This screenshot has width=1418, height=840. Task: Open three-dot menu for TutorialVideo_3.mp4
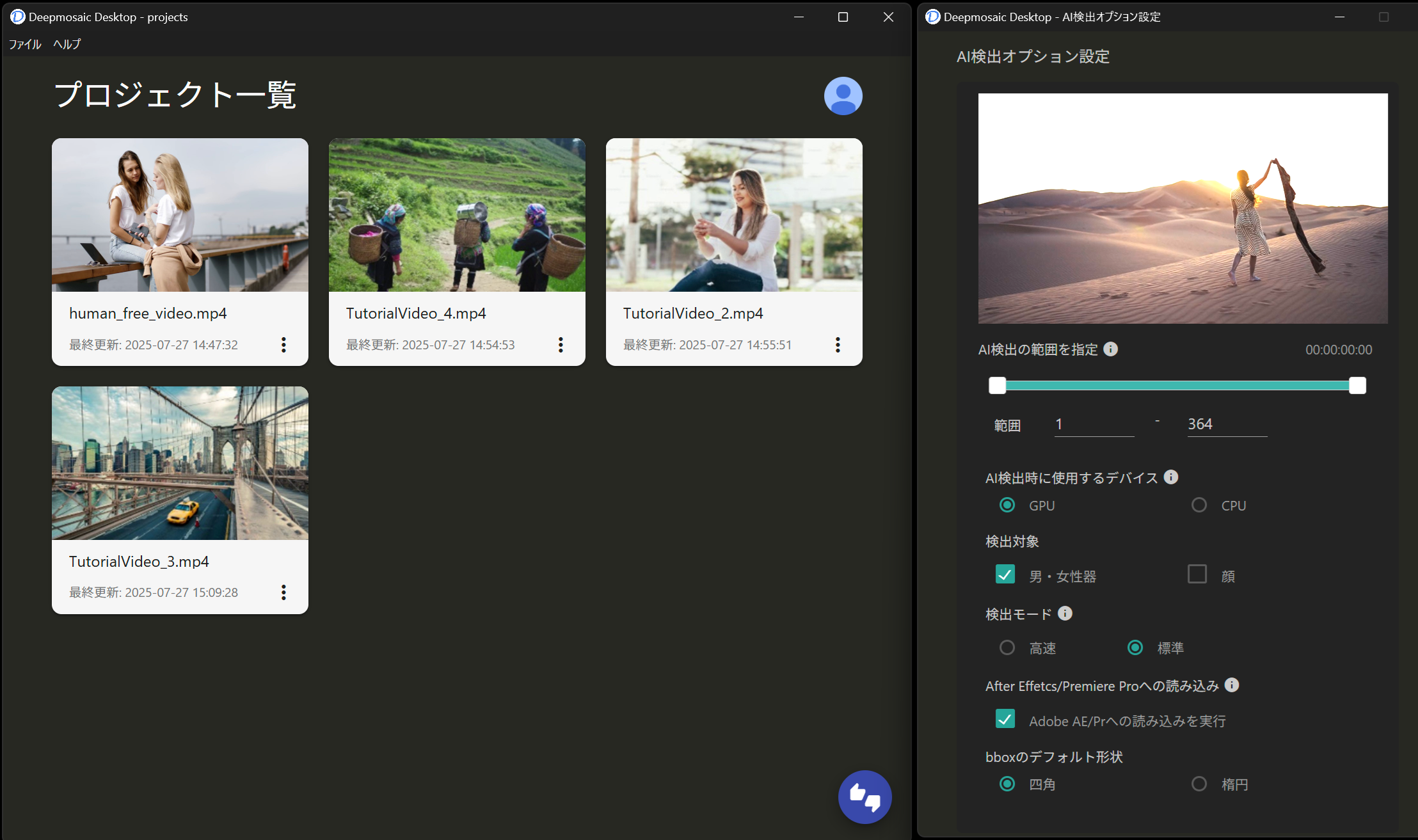point(283,592)
